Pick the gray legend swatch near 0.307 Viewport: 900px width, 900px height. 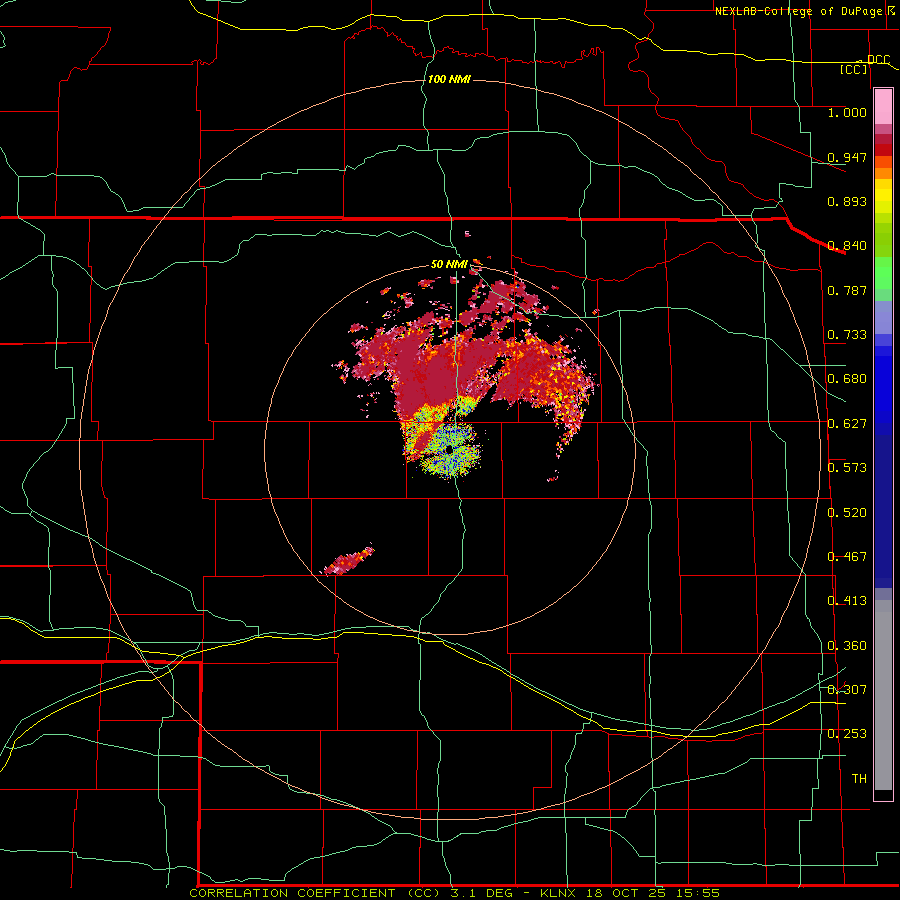coord(883,695)
